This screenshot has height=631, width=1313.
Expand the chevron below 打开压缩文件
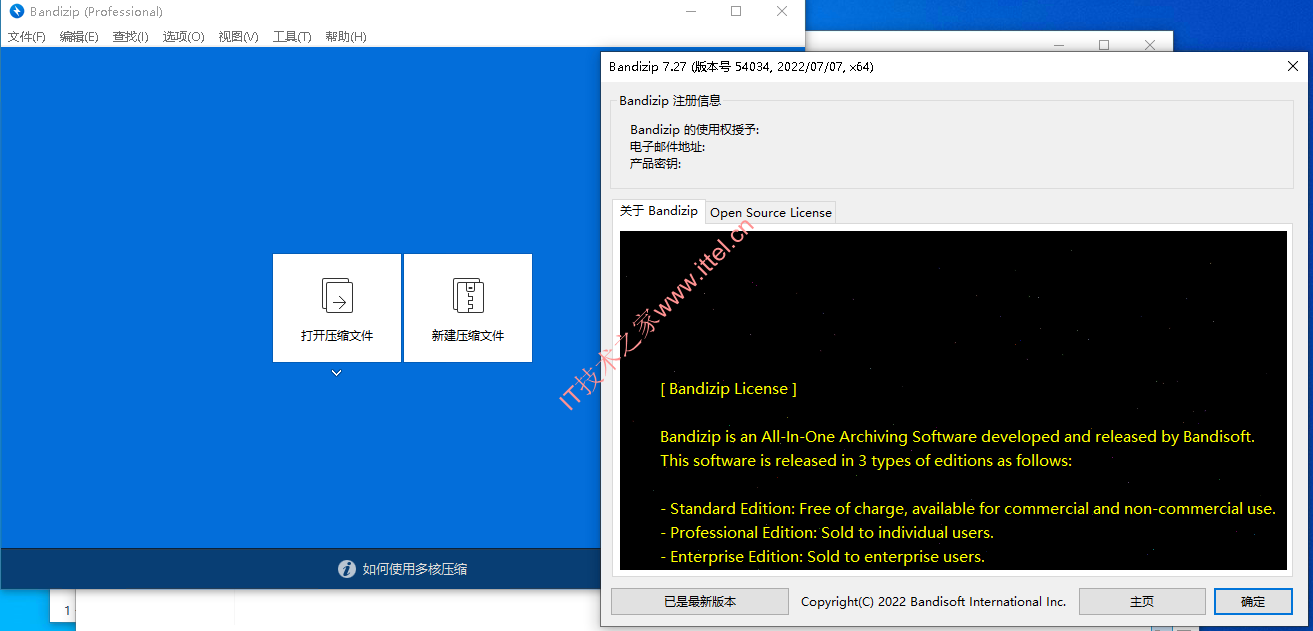(337, 373)
